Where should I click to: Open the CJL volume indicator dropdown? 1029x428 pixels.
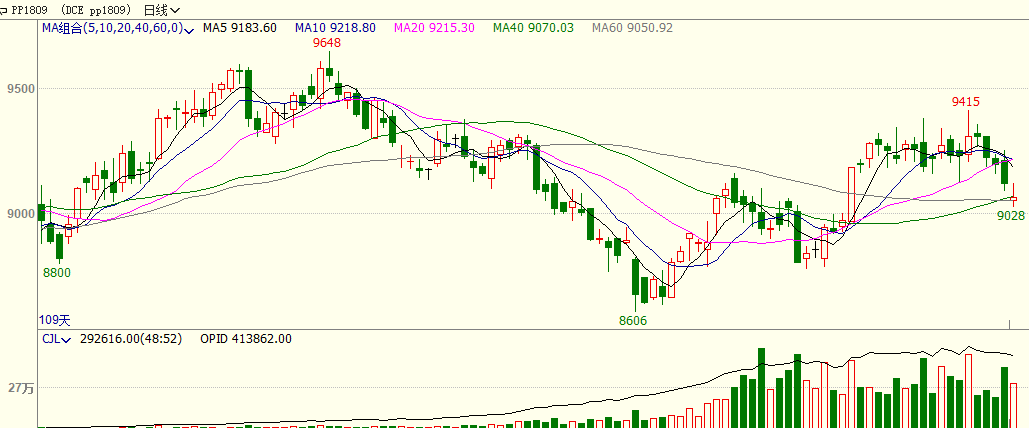click(67, 340)
